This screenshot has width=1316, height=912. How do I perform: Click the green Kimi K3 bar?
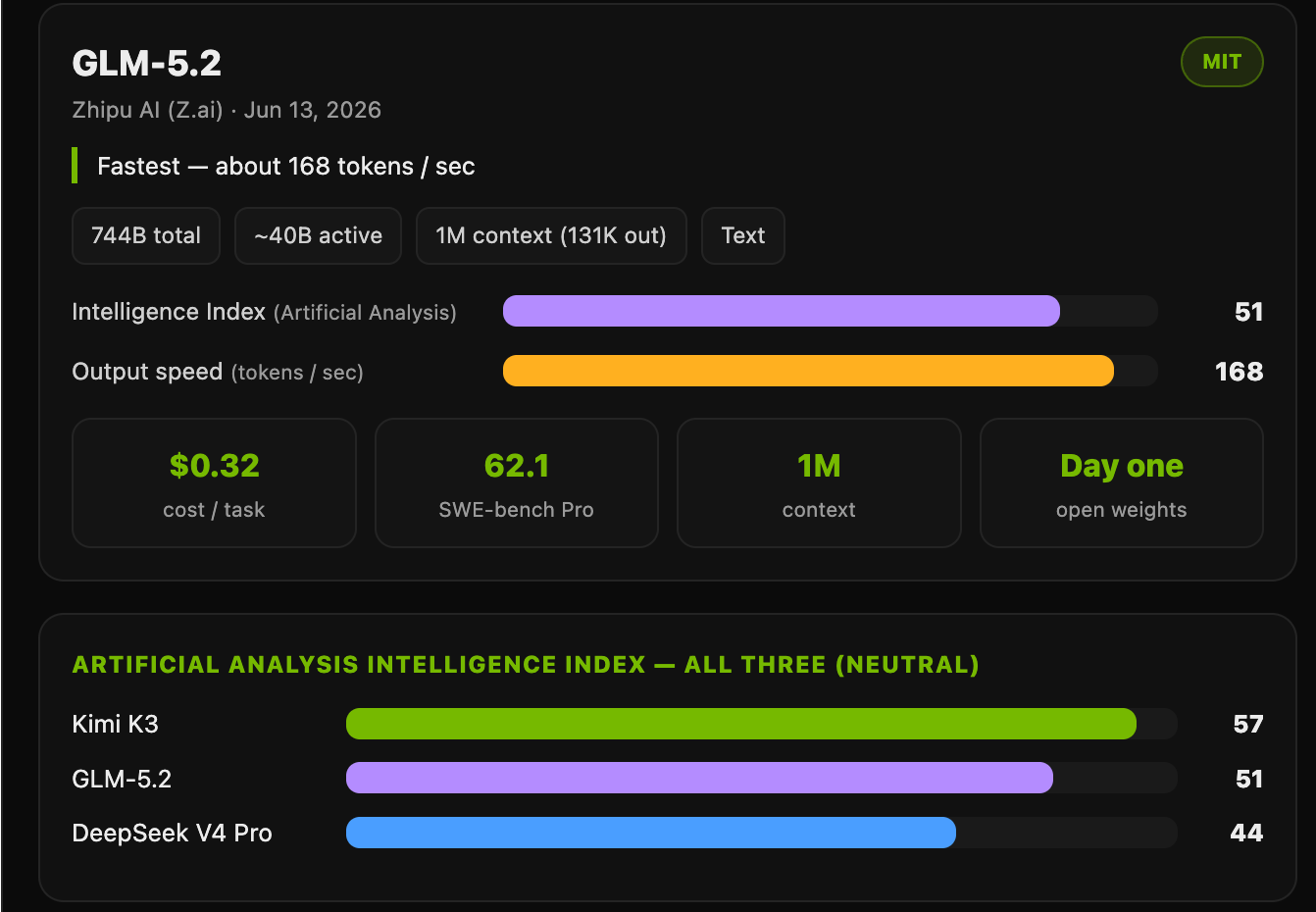(x=741, y=724)
